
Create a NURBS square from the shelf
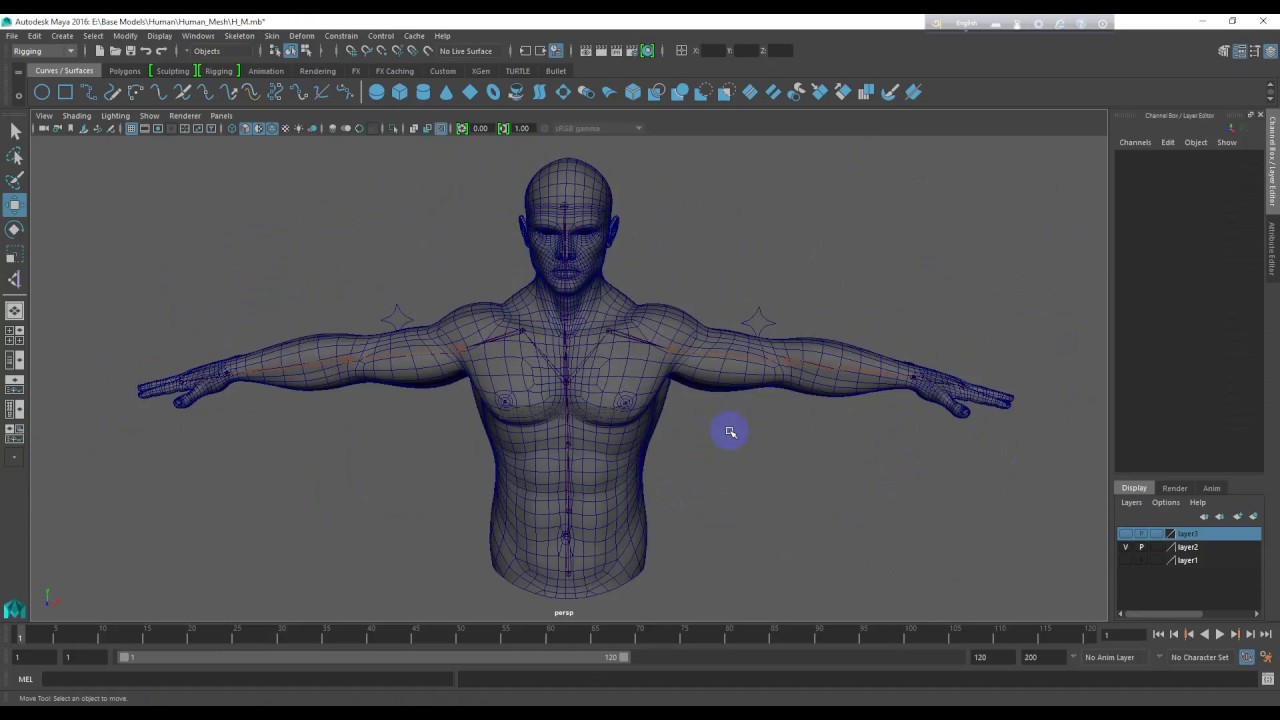tap(65, 92)
